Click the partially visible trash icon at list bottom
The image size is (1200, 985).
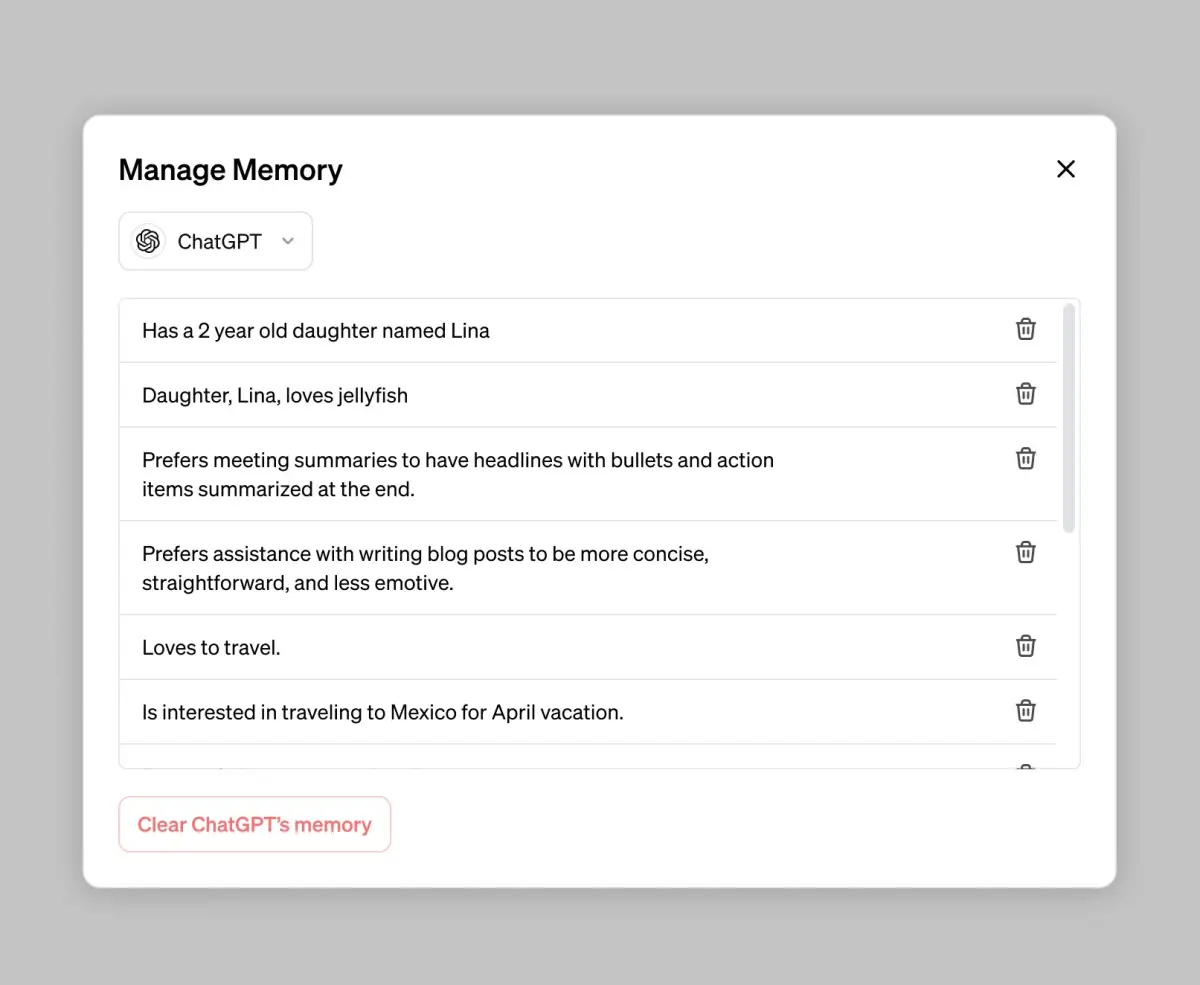pyautogui.click(x=1026, y=766)
